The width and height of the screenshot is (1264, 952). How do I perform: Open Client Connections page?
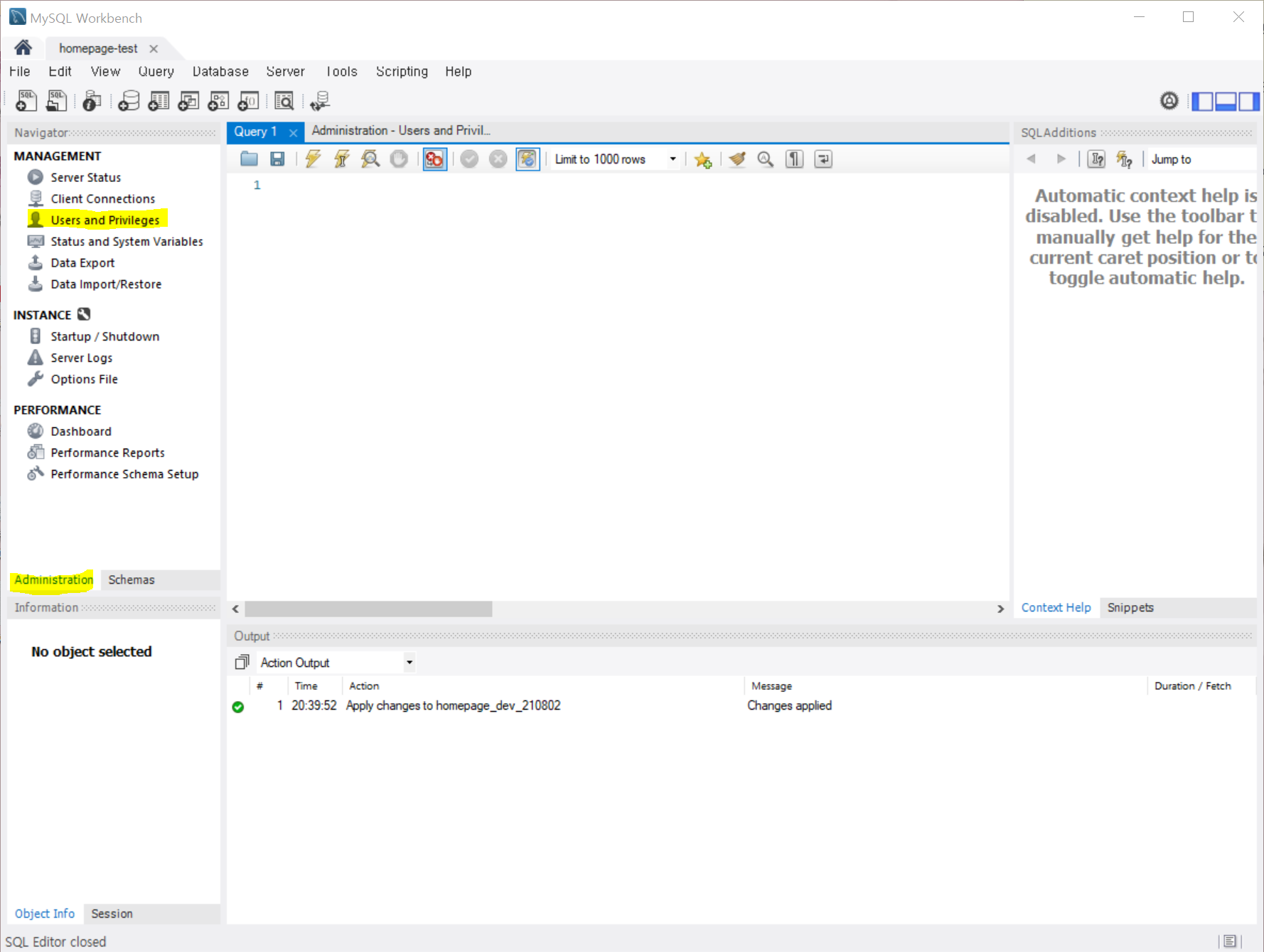pyautogui.click(x=102, y=198)
